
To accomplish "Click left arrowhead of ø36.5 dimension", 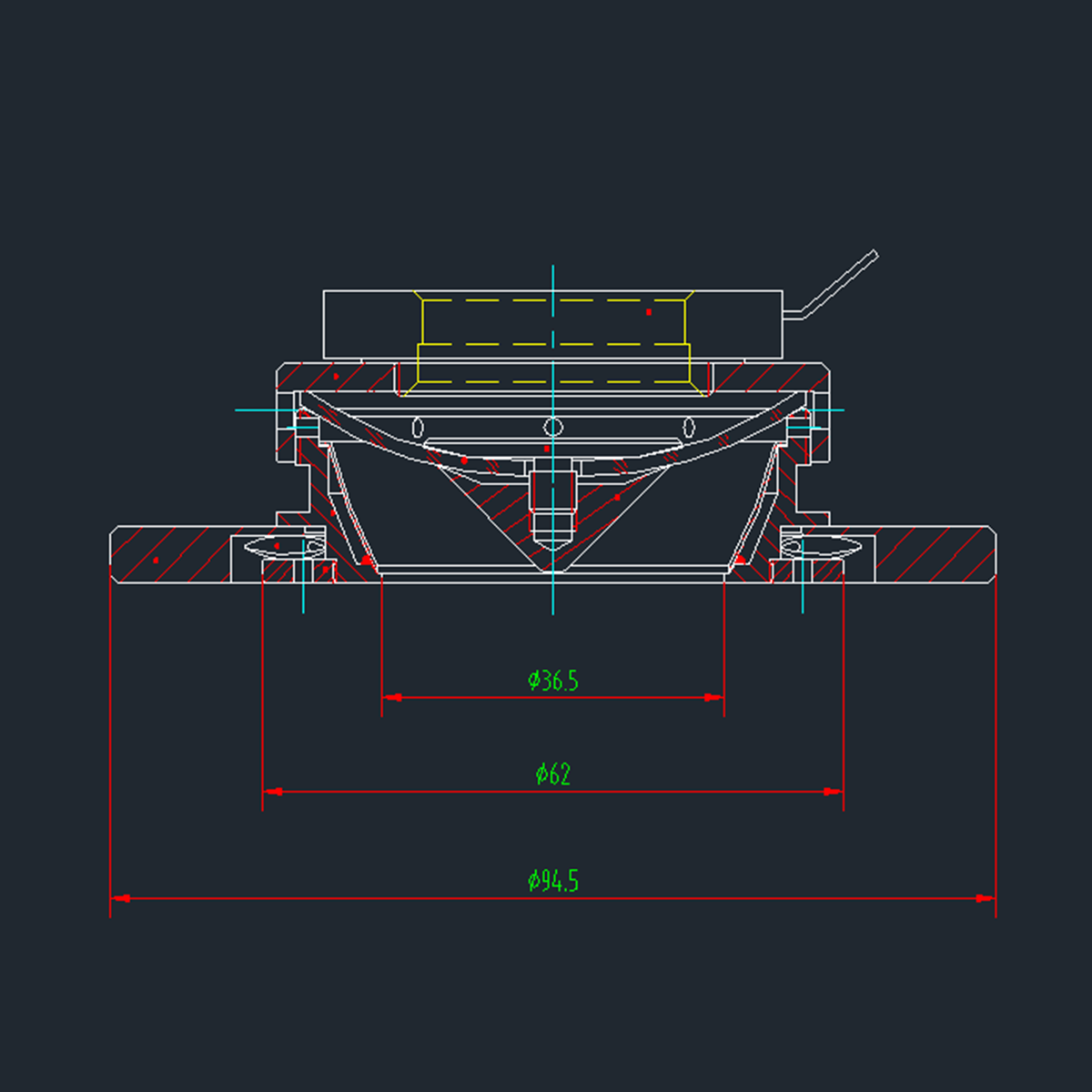I will [x=392, y=697].
